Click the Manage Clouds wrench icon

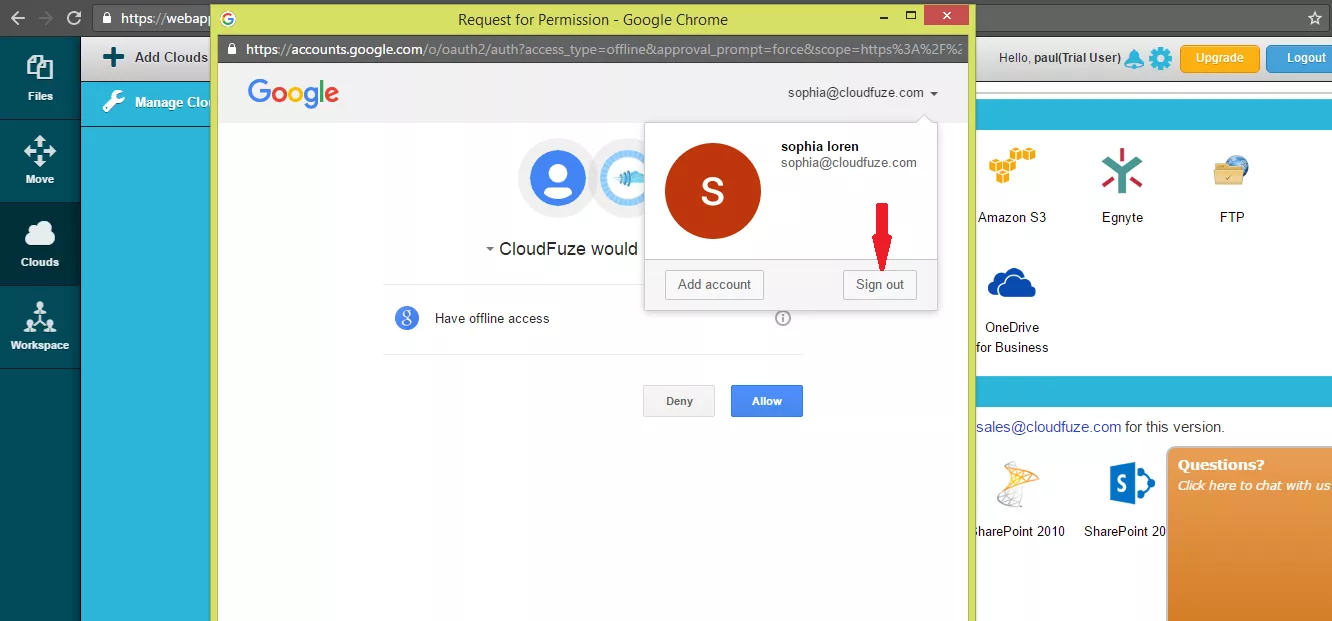[114, 101]
